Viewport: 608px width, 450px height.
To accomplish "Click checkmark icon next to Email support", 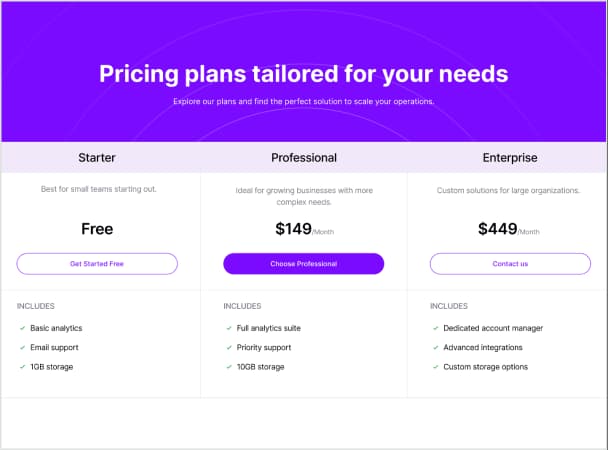I will [x=22, y=347].
